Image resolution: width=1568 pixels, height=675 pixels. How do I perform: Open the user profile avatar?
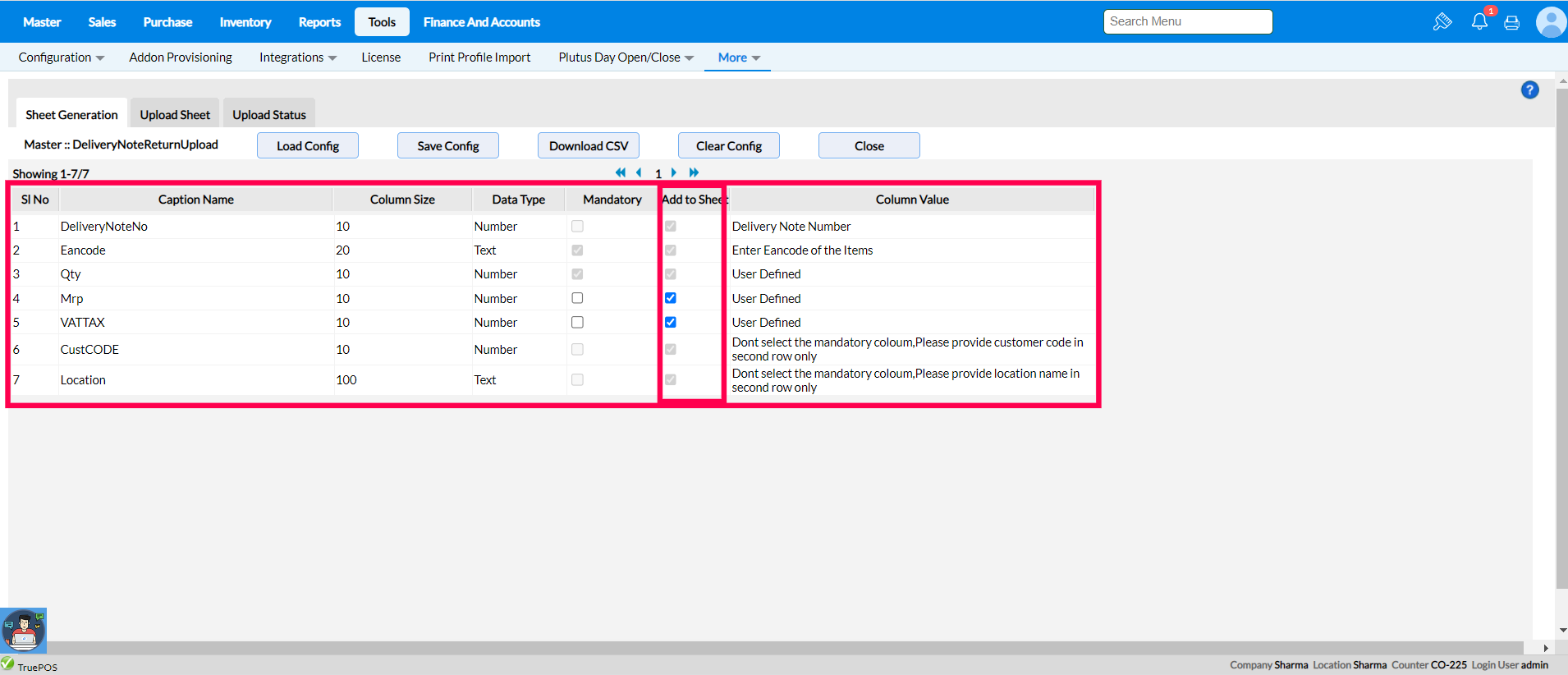click(x=1550, y=22)
